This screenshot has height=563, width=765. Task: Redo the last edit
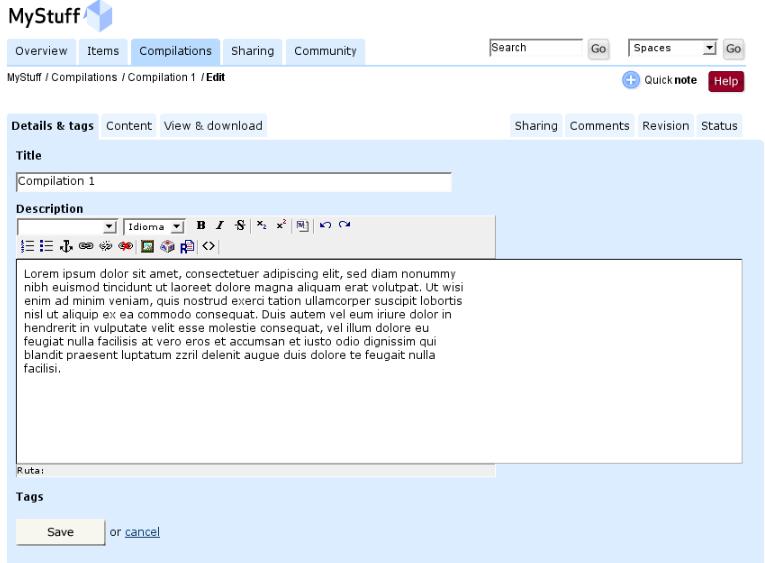[344, 226]
